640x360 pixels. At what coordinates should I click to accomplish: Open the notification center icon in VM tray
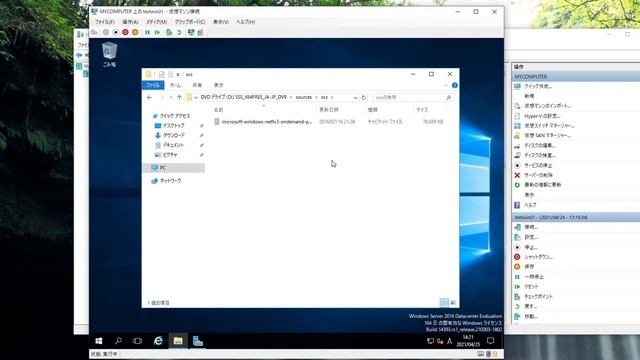coord(490,341)
